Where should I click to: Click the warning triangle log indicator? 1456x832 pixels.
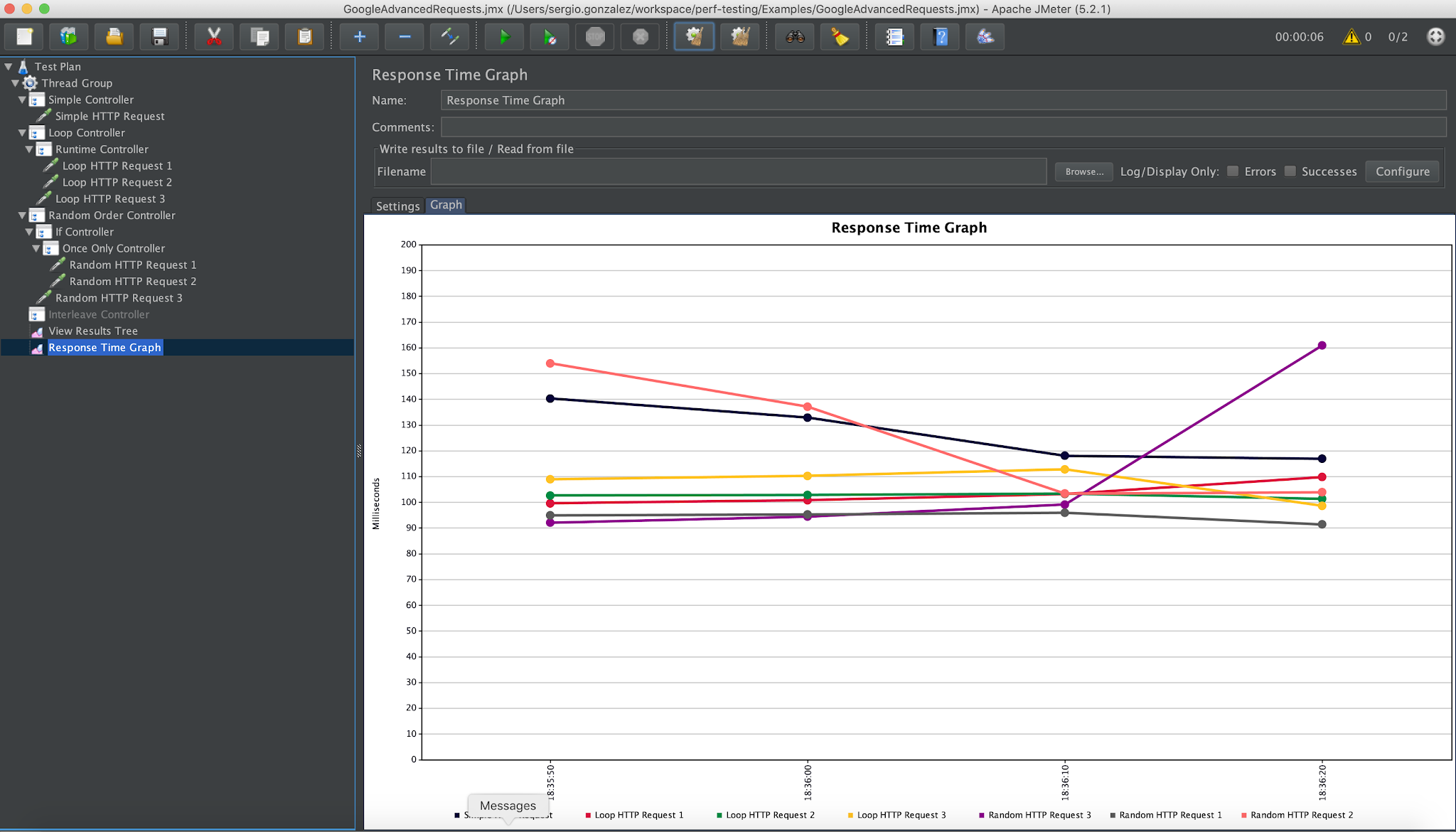pos(1351,36)
